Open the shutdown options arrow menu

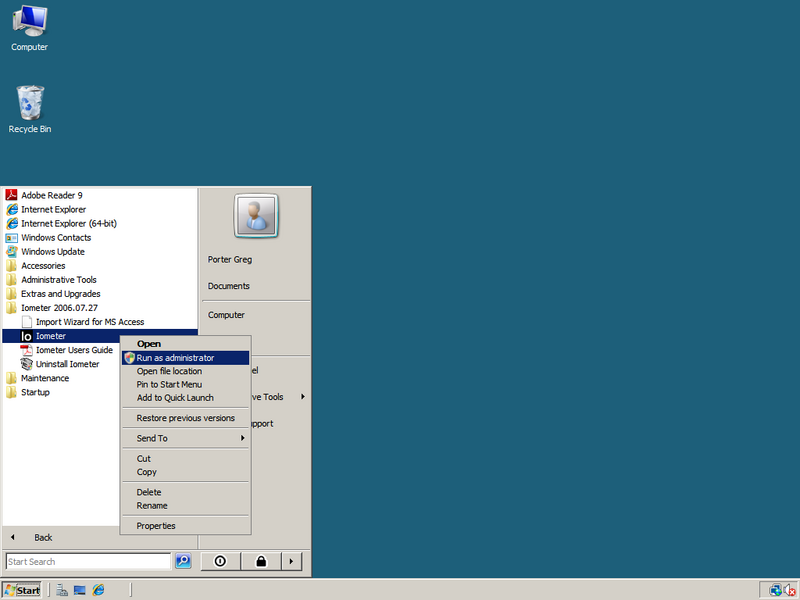pos(291,561)
